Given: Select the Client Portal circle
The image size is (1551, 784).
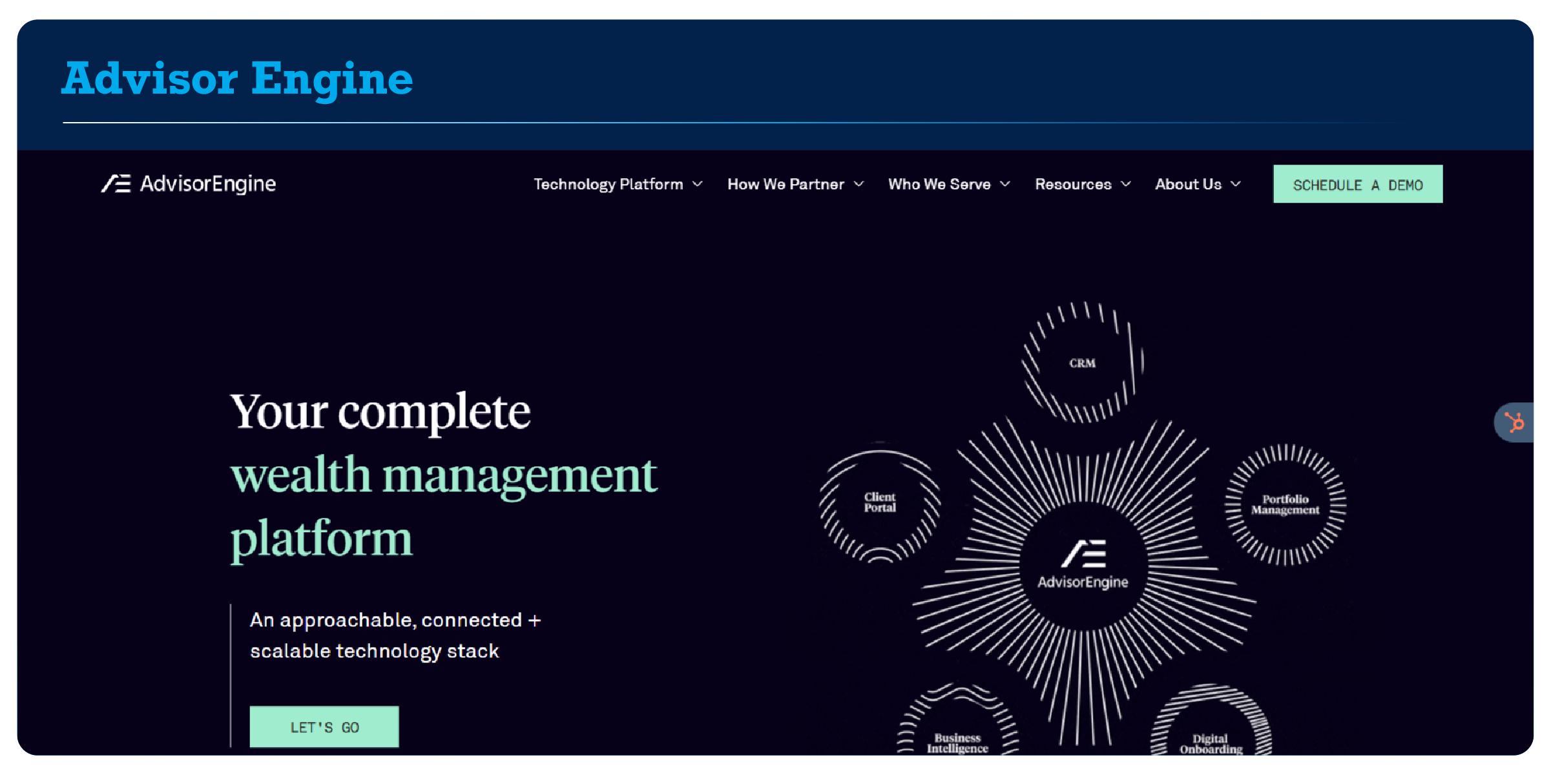Looking at the screenshot, I should 880,502.
